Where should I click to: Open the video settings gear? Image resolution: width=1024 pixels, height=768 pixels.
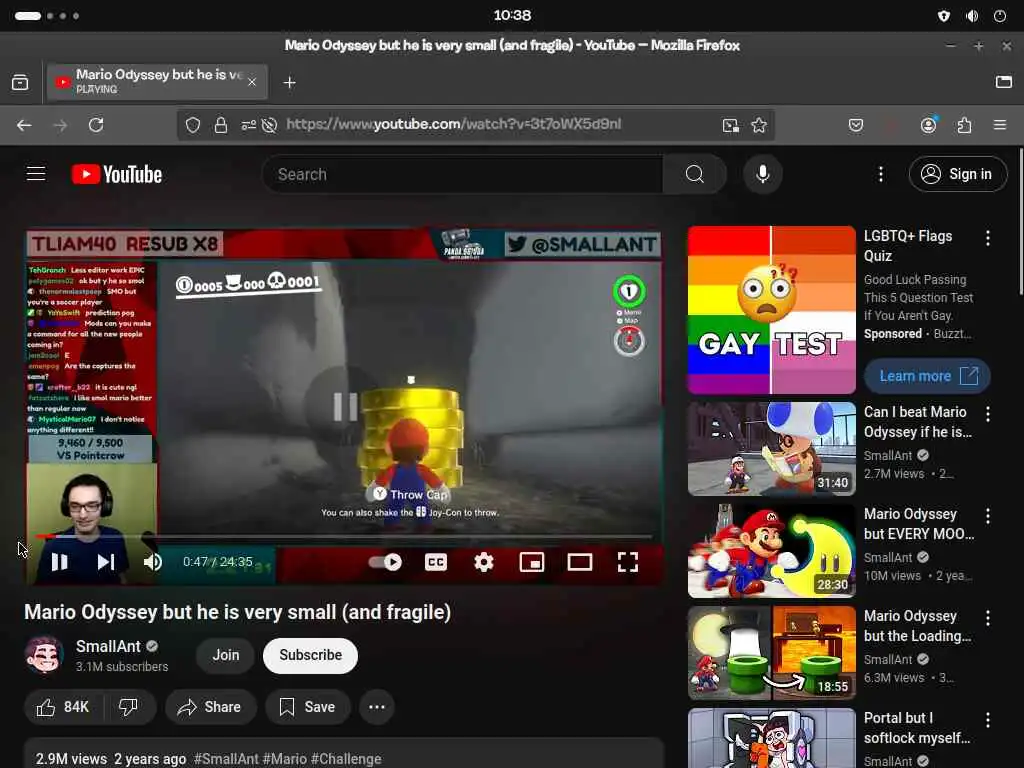[x=483, y=562]
